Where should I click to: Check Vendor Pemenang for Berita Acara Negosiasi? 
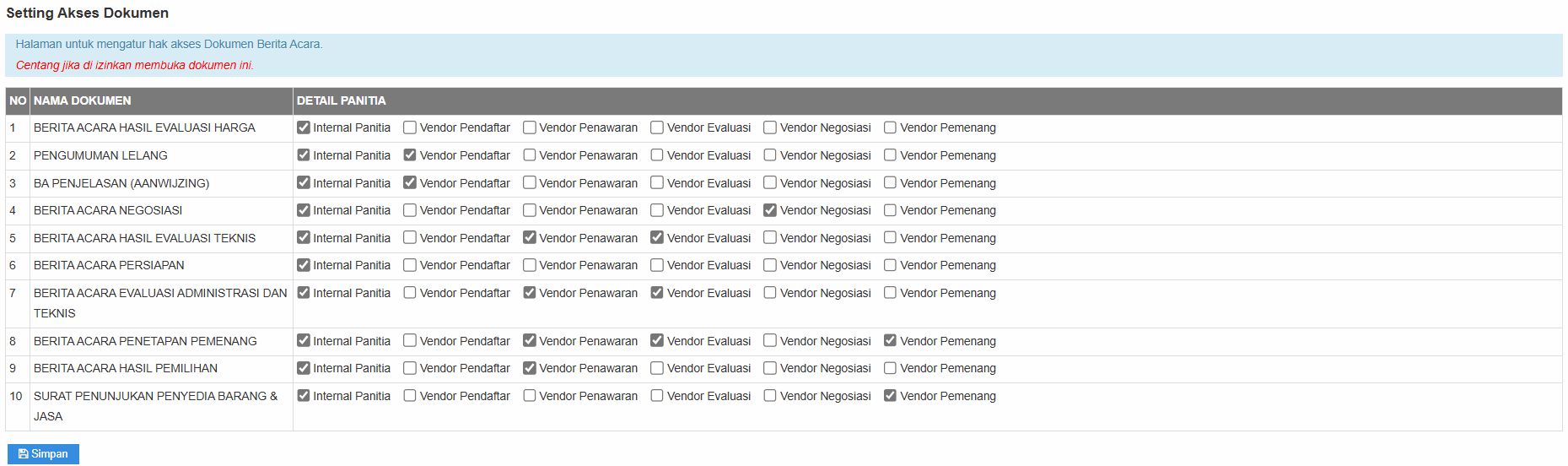point(890,210)
